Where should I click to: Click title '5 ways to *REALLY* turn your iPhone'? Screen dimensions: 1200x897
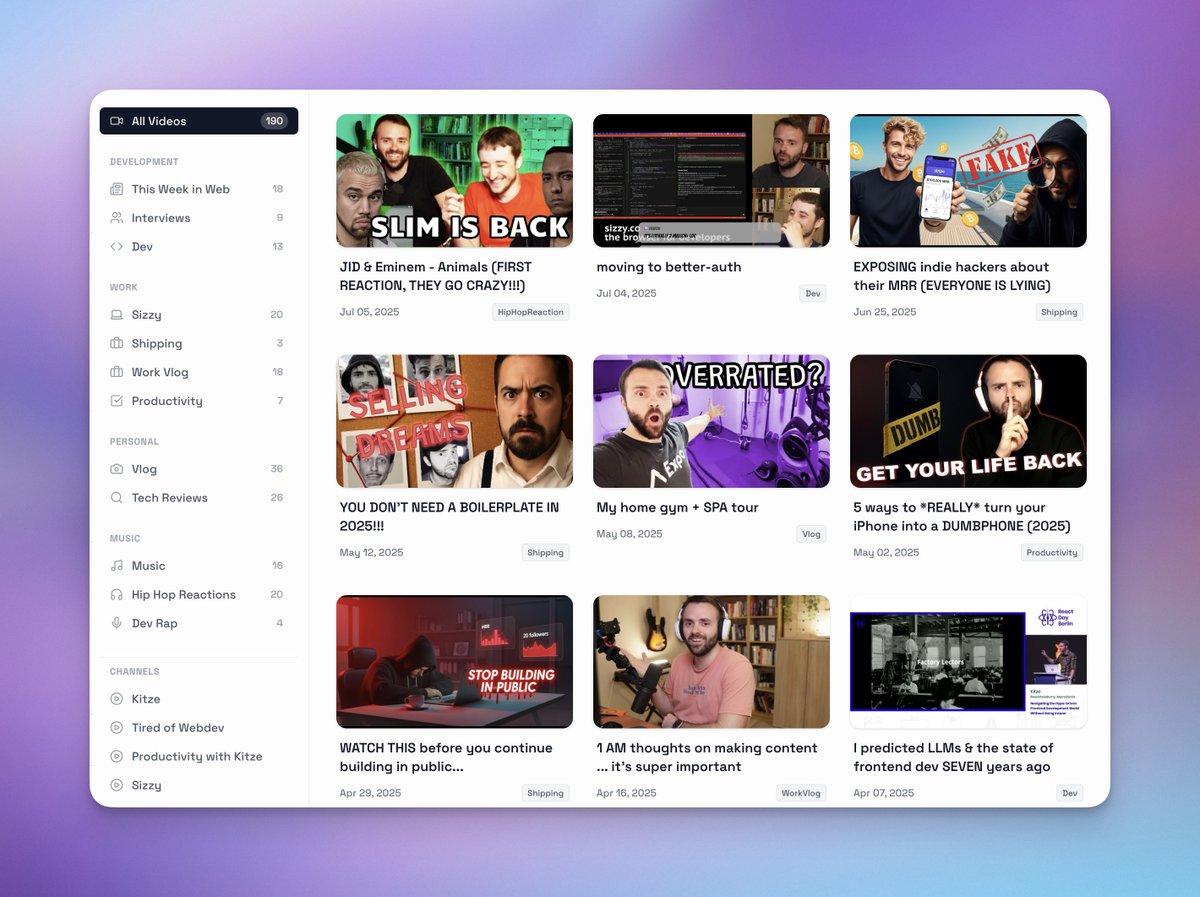(961, 517)
